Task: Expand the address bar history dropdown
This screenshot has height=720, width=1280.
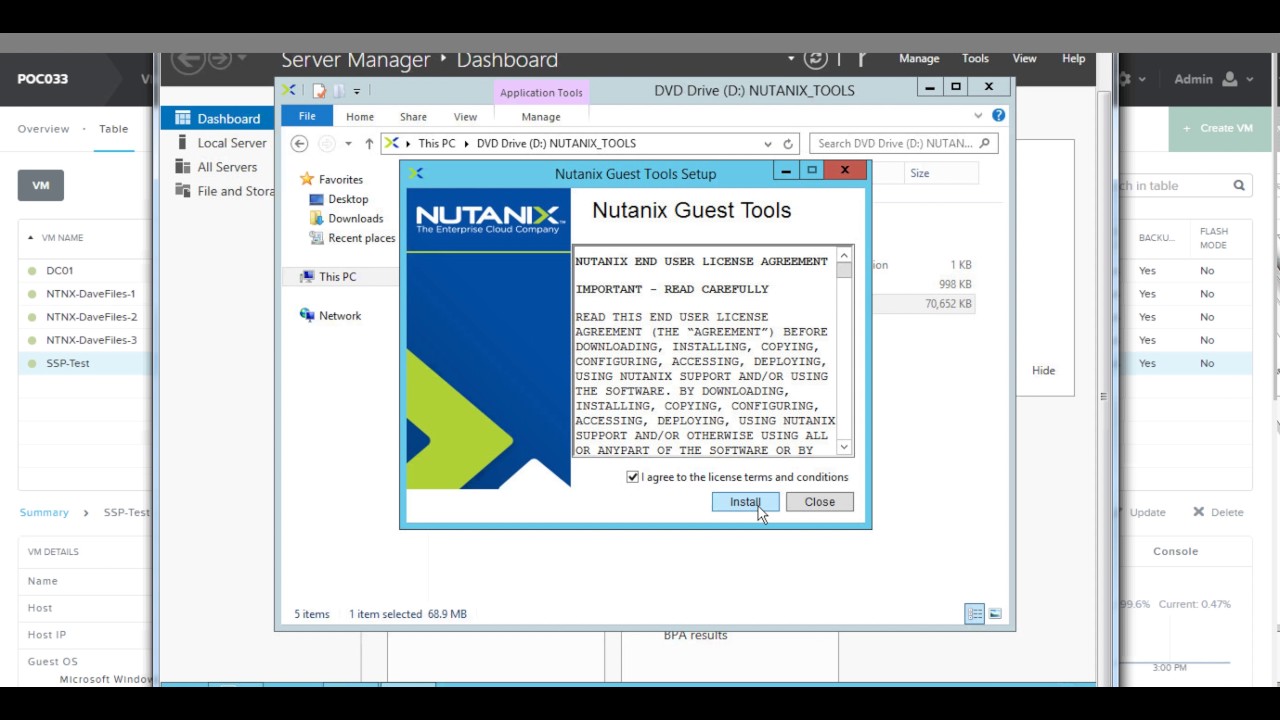Action: point(767,144)
